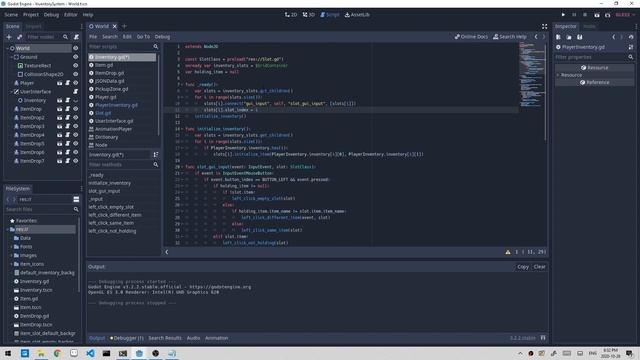
Task: Hide the CollisionShape2D node
Action: click(76, 74)
